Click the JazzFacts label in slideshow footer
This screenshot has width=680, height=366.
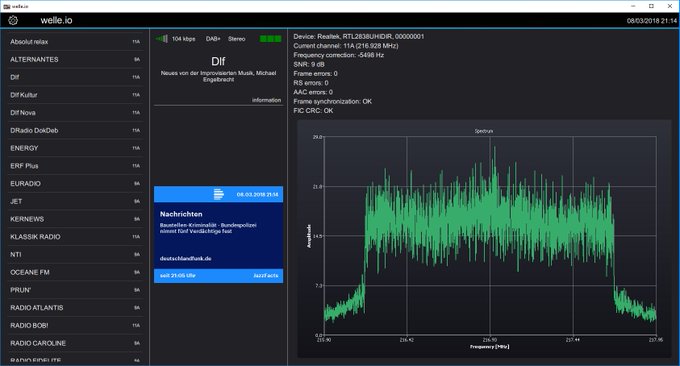(x=266, y=276)
